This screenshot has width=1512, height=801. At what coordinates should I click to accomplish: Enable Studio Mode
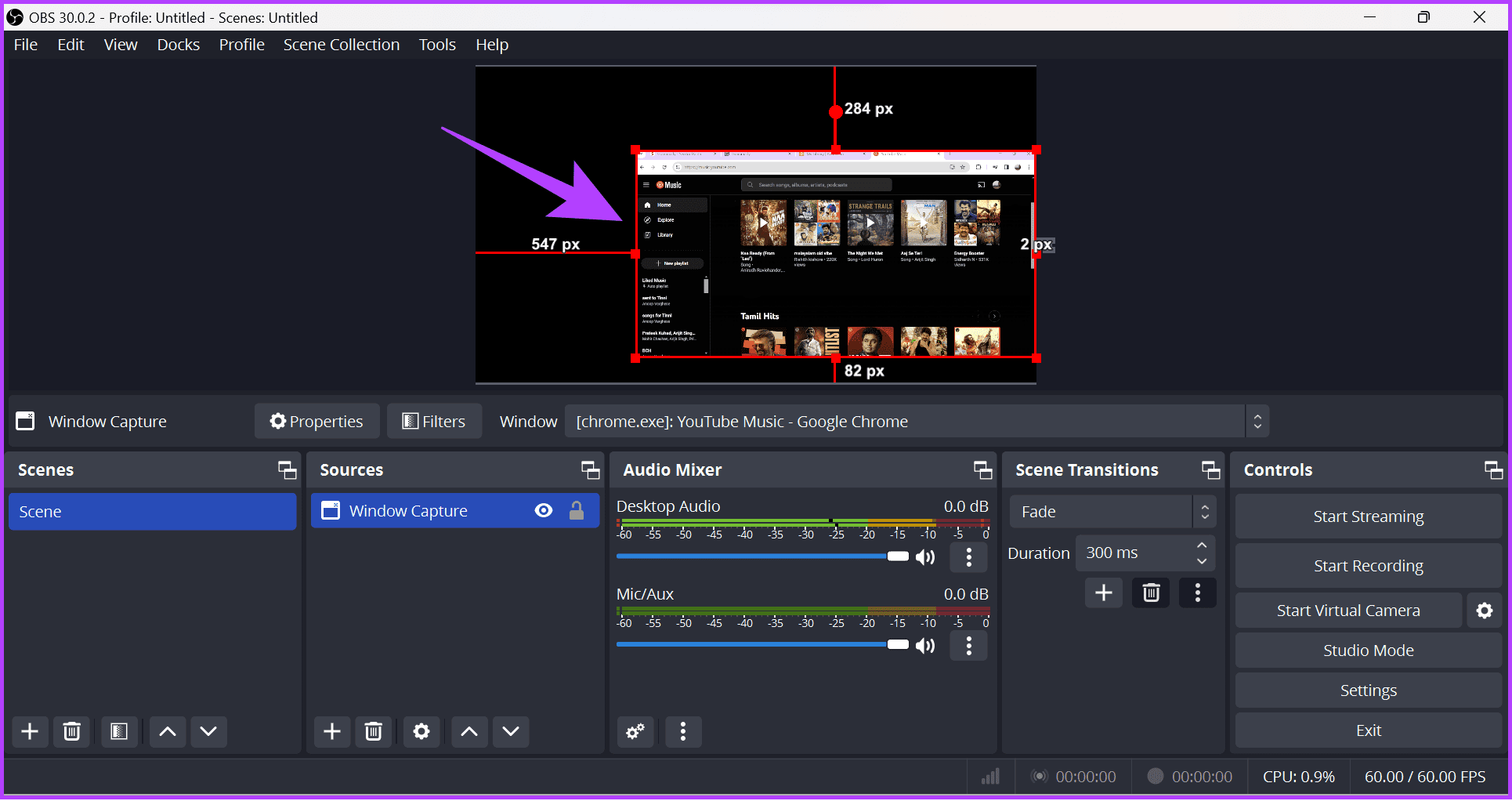[1368, 650]
